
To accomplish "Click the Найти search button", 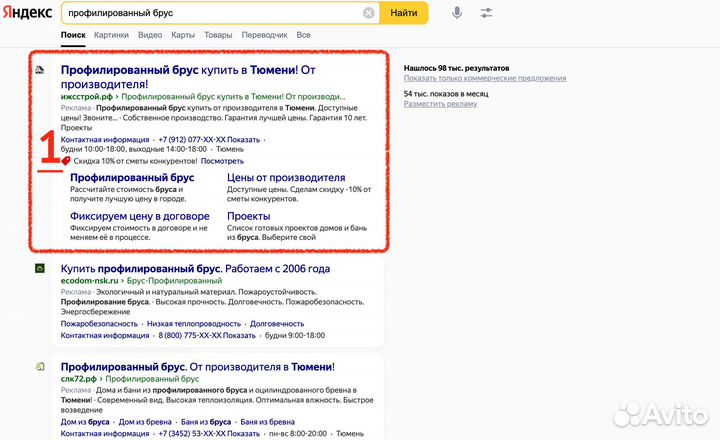I will coord(404,13).
